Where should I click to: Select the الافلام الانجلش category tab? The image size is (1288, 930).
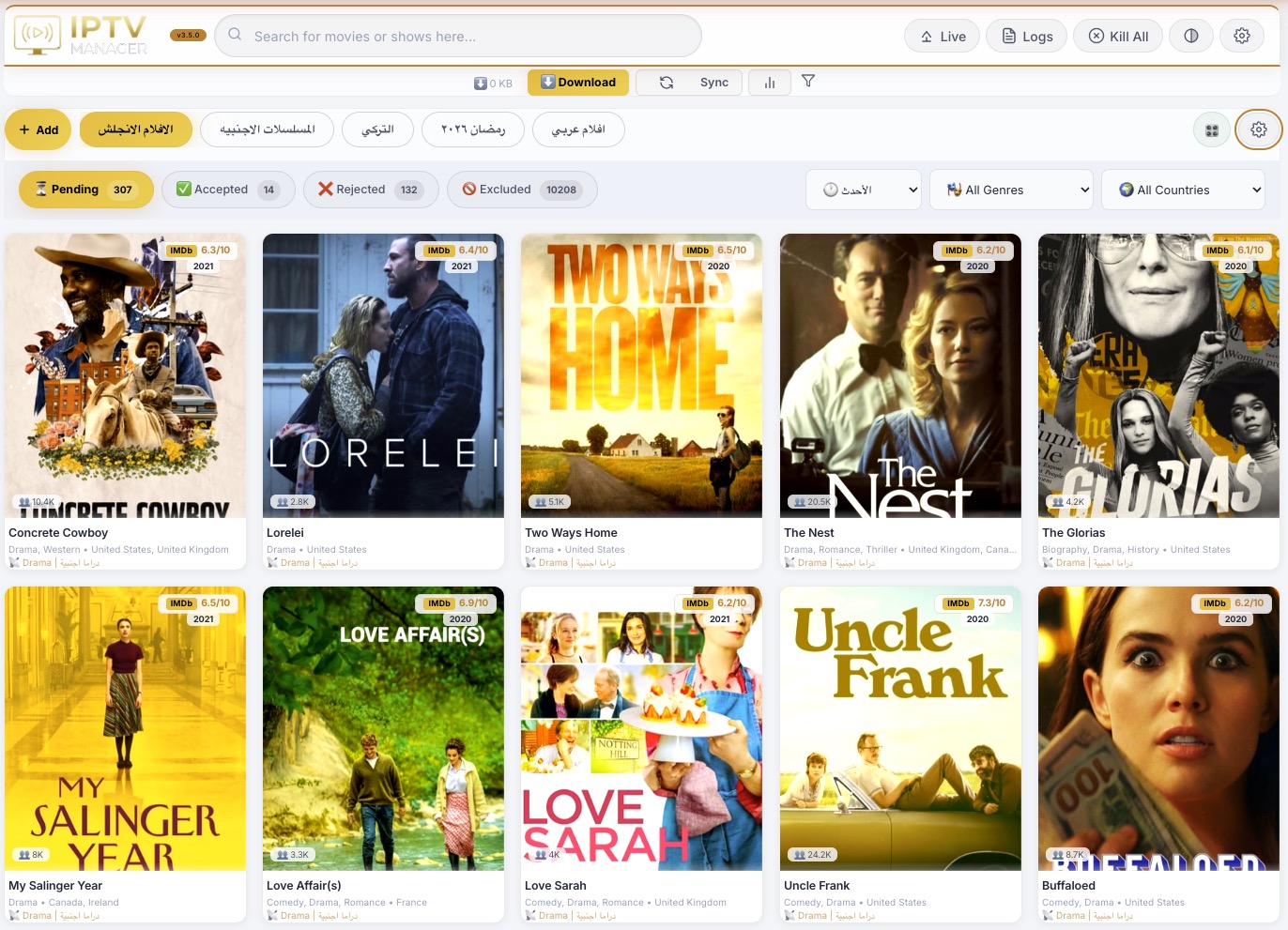(x=136, y=130)
